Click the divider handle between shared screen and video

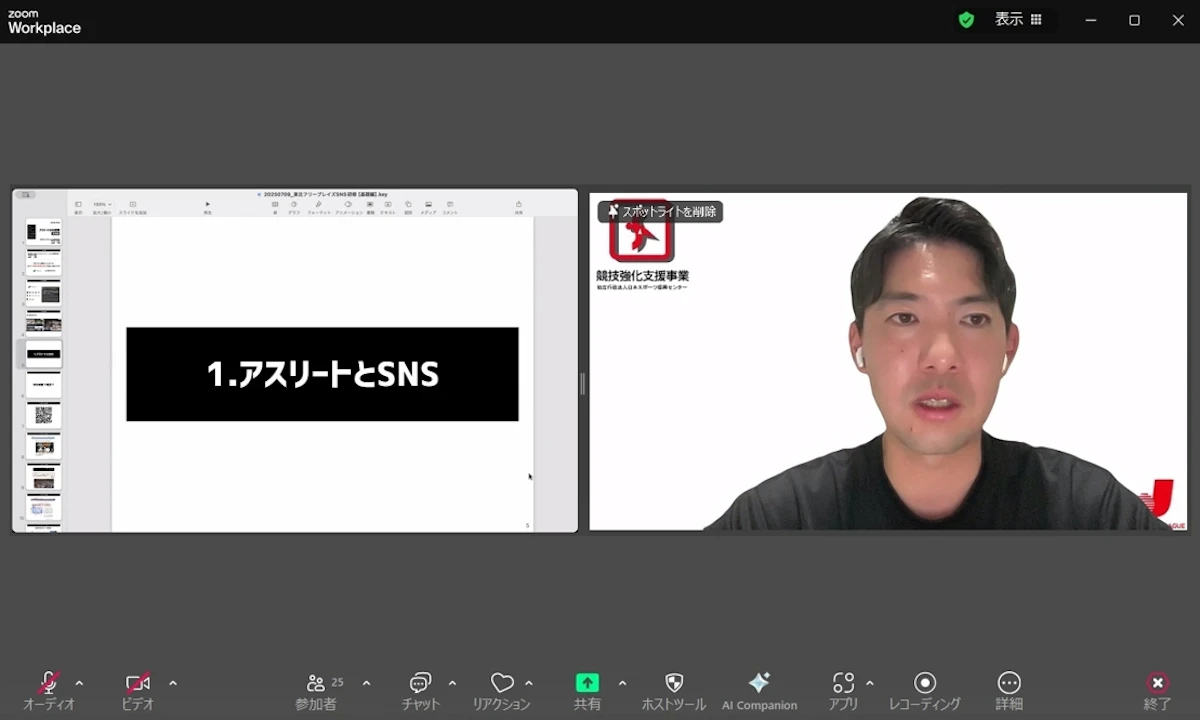click(583, 384)
